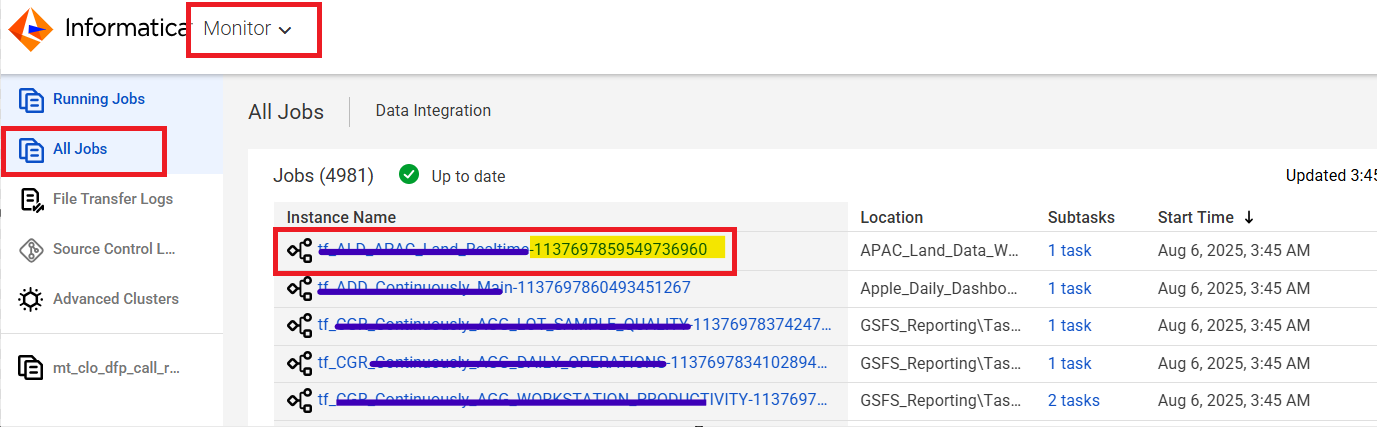1377x427 pixels.
Task: Click taskflow icon of WORKSTATION_PRODUCTIVITY job
Action: (300, 401)
